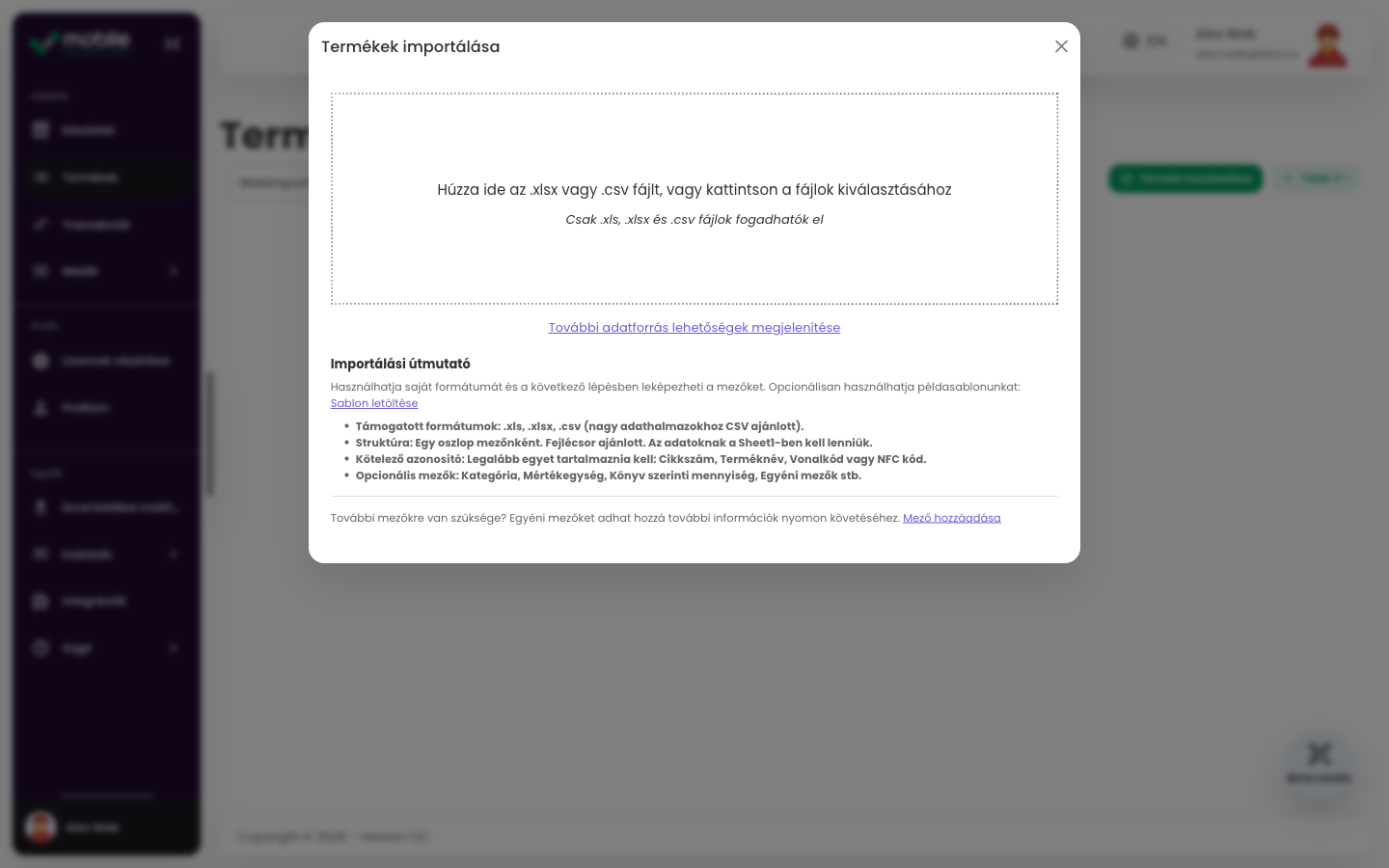1389x868 pixels.
Task: Click the globe language icon in the header
Action: tap(1130, 41)
